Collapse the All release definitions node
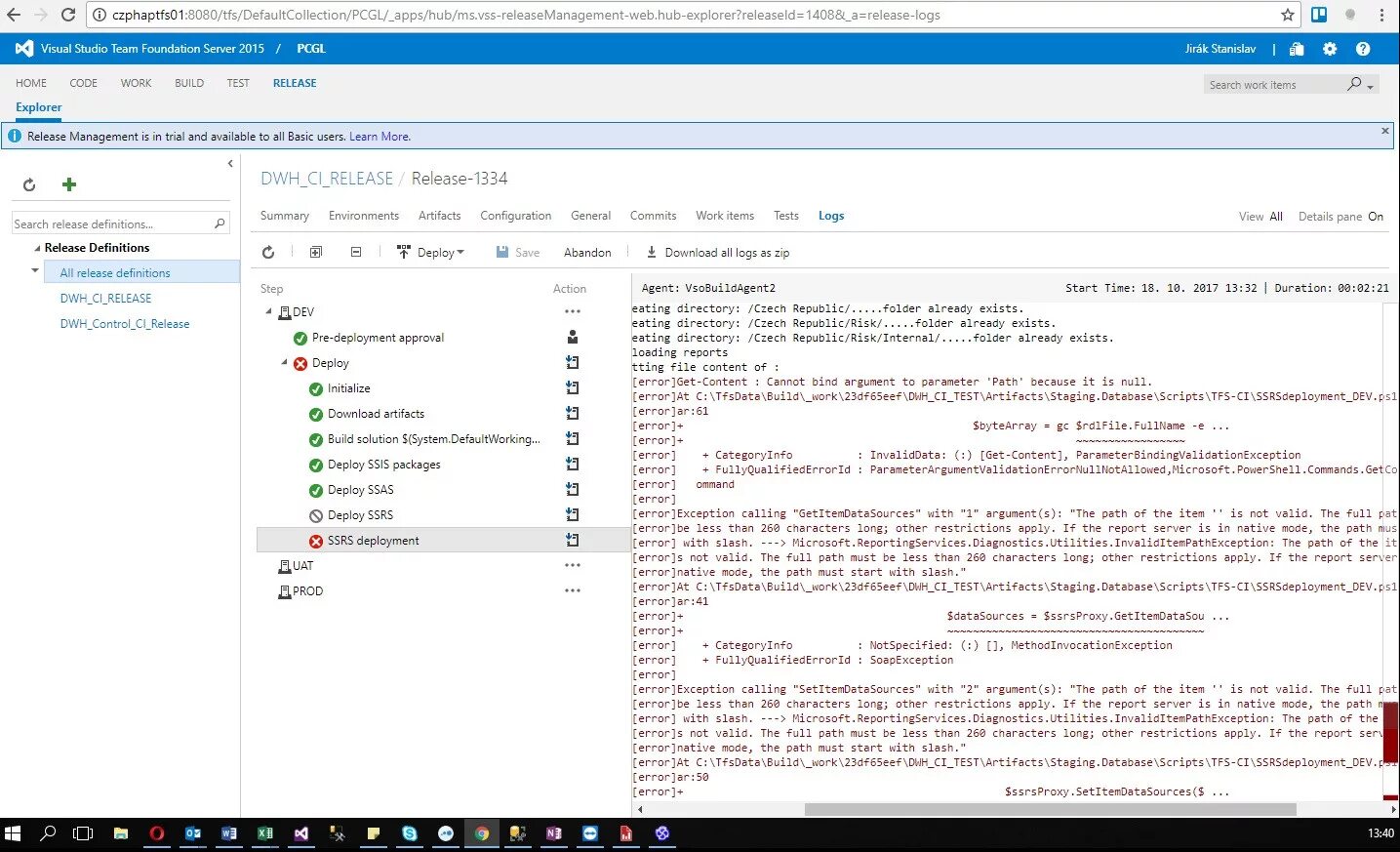Screen dimensions: 1400x852 click(x=35, y=270)
